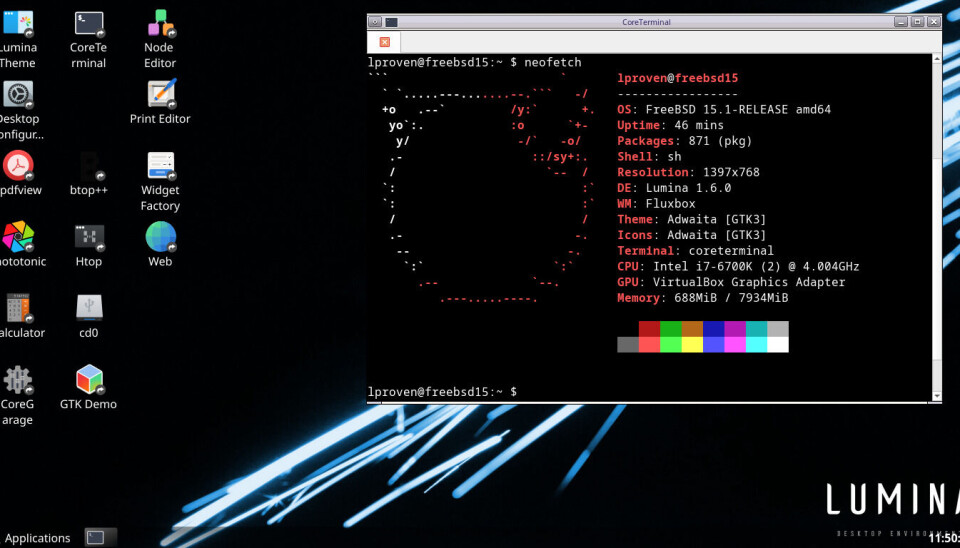Click the bright cyan color block in neofetch palette
The width and height of the screenshot is (960, 548).
click(756, 345)
